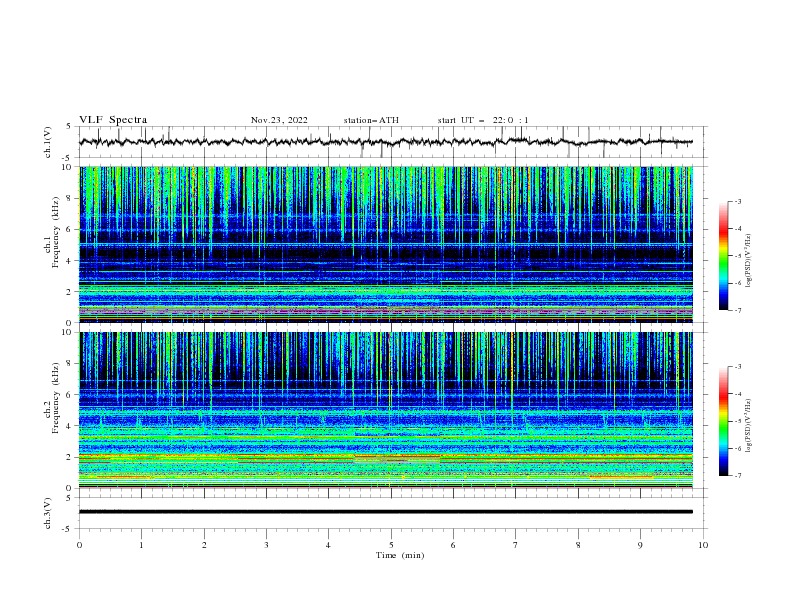Click time axis tick label '5'

click(x=391, y=545)
